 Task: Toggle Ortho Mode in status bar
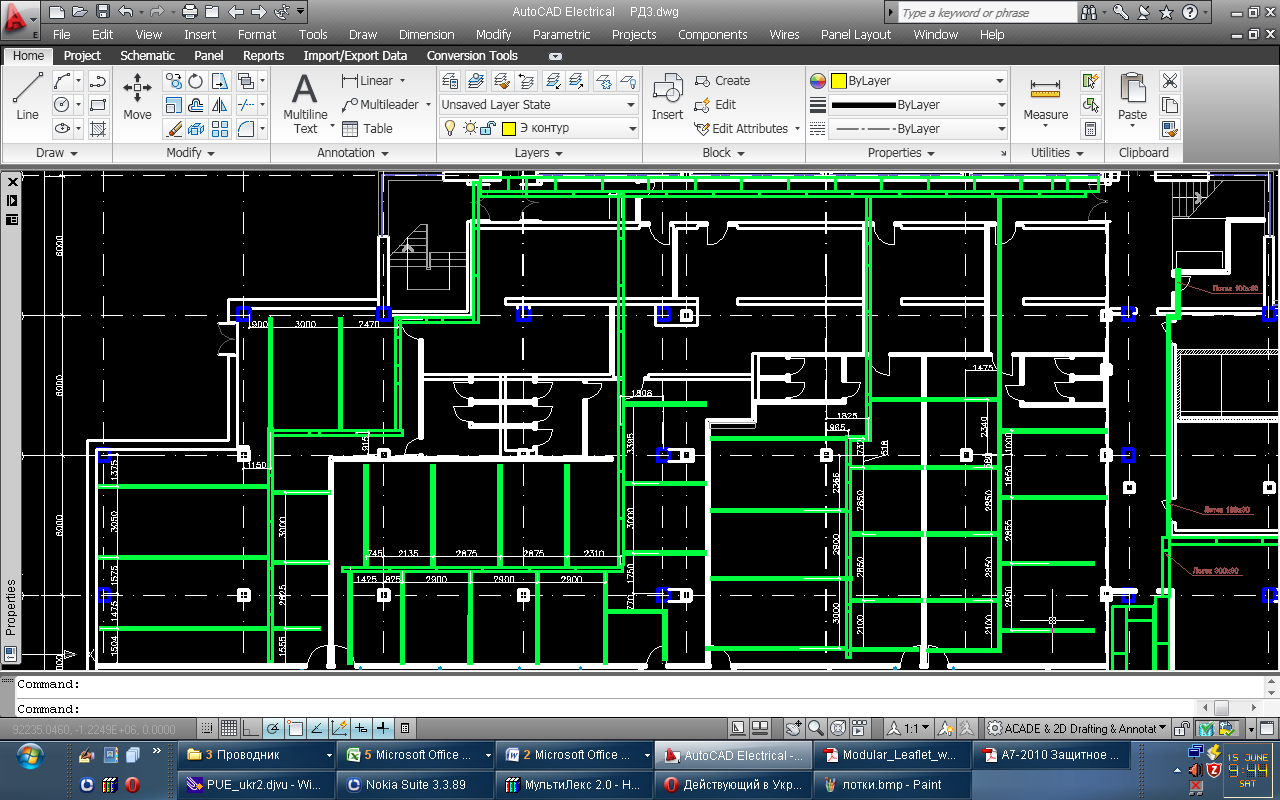250,728
